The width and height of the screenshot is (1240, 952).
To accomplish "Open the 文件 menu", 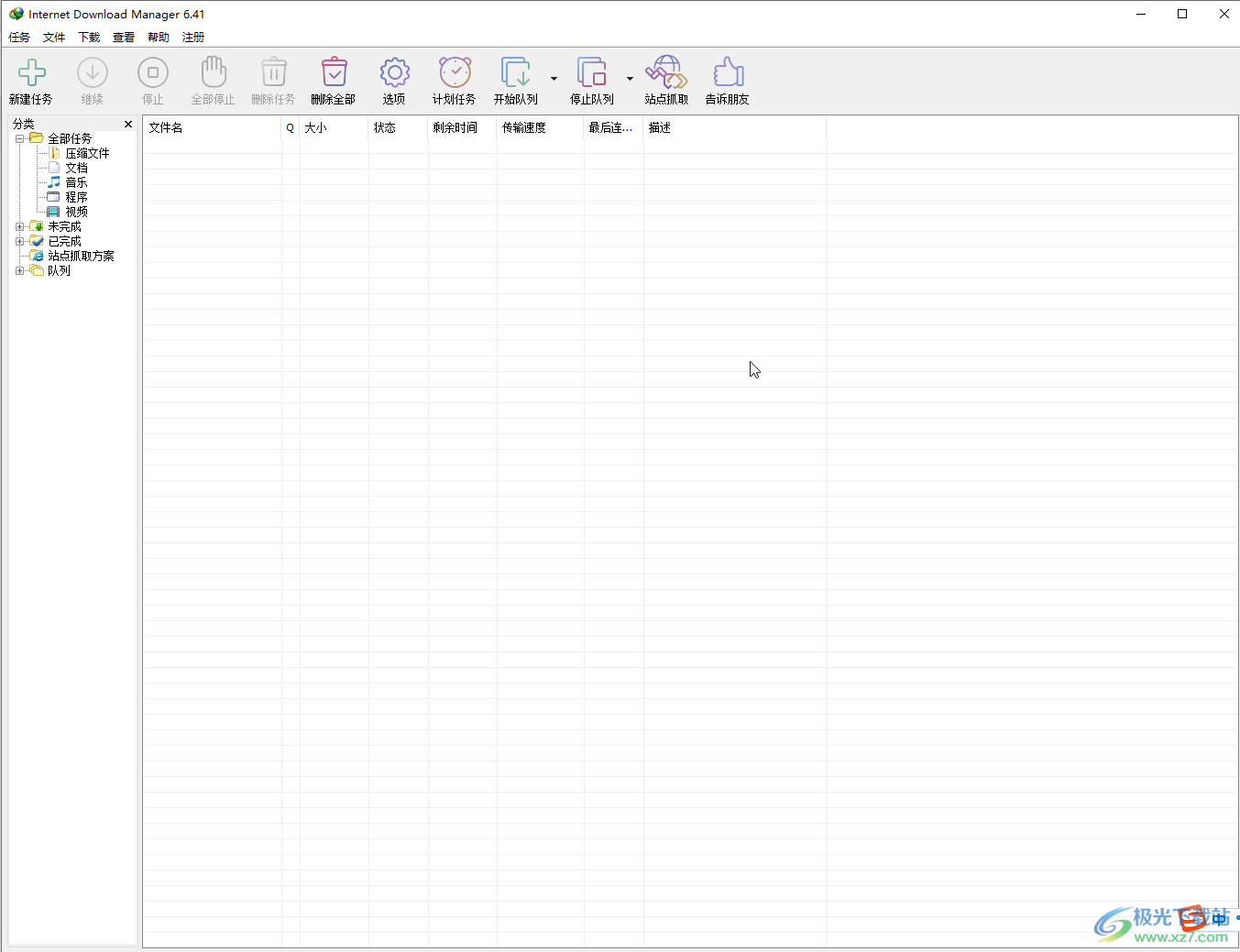I will click(54, 38).
